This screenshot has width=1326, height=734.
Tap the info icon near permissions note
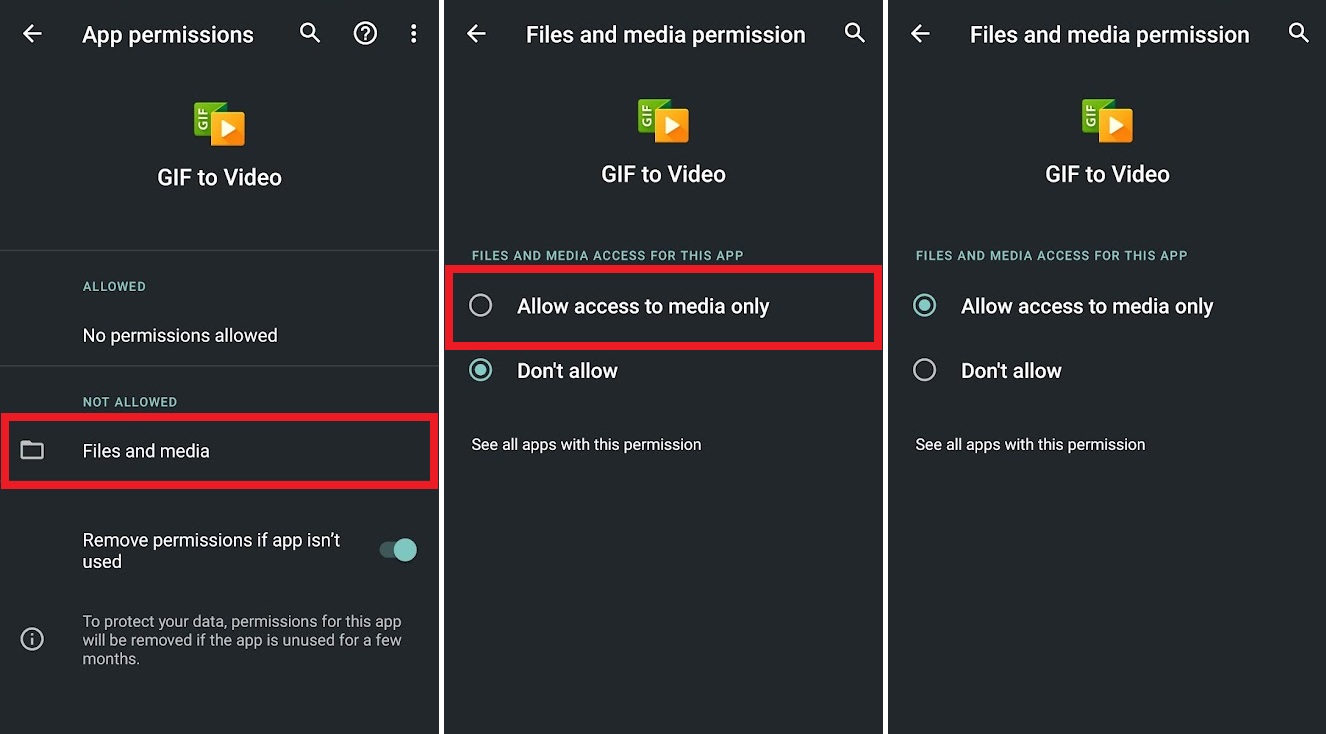pyautogui.click(x=31, y=638)
